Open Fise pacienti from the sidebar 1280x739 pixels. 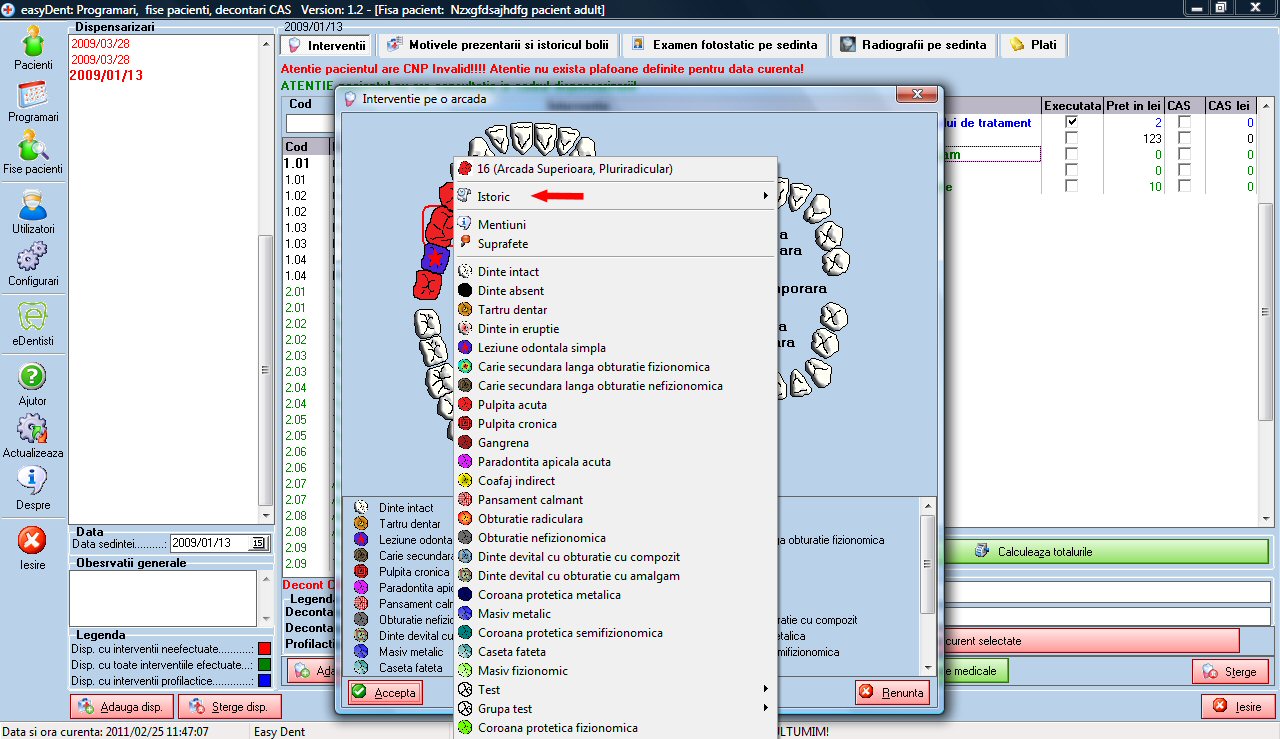click(x=33, y=148)
